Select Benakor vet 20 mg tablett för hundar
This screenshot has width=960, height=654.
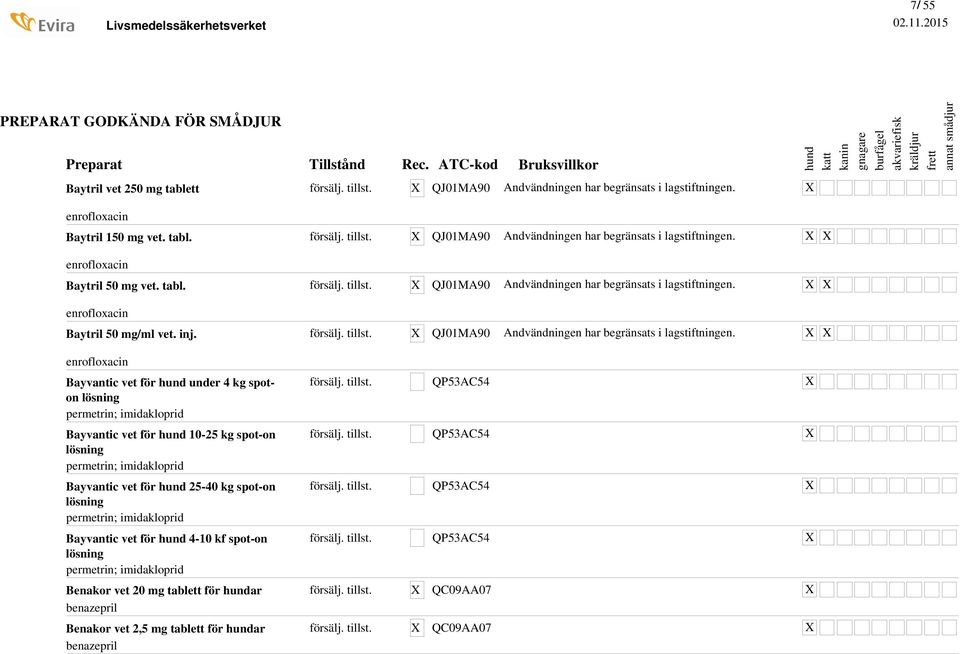pos(163,590)
